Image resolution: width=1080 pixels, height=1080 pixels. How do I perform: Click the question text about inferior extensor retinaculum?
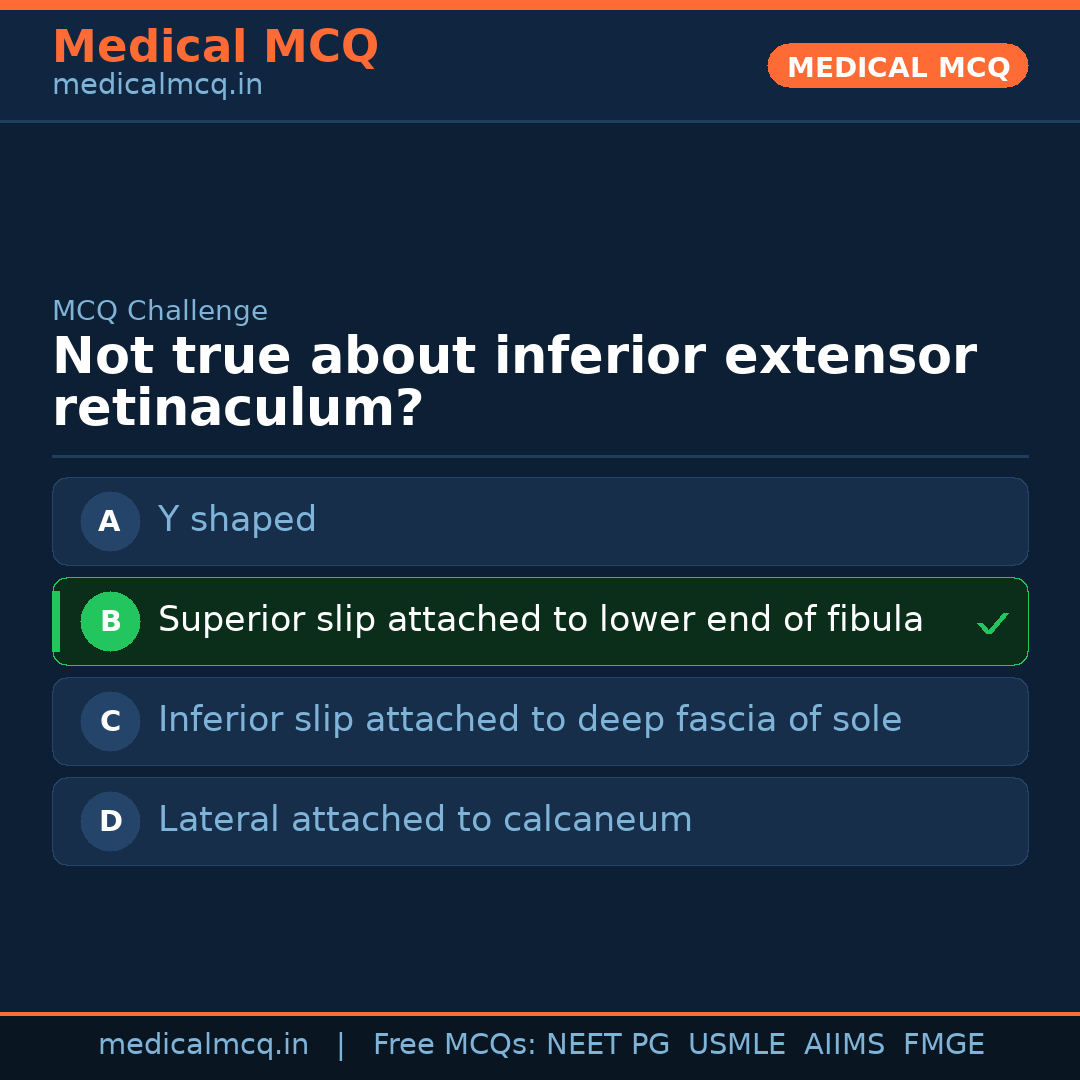[514, 382]
